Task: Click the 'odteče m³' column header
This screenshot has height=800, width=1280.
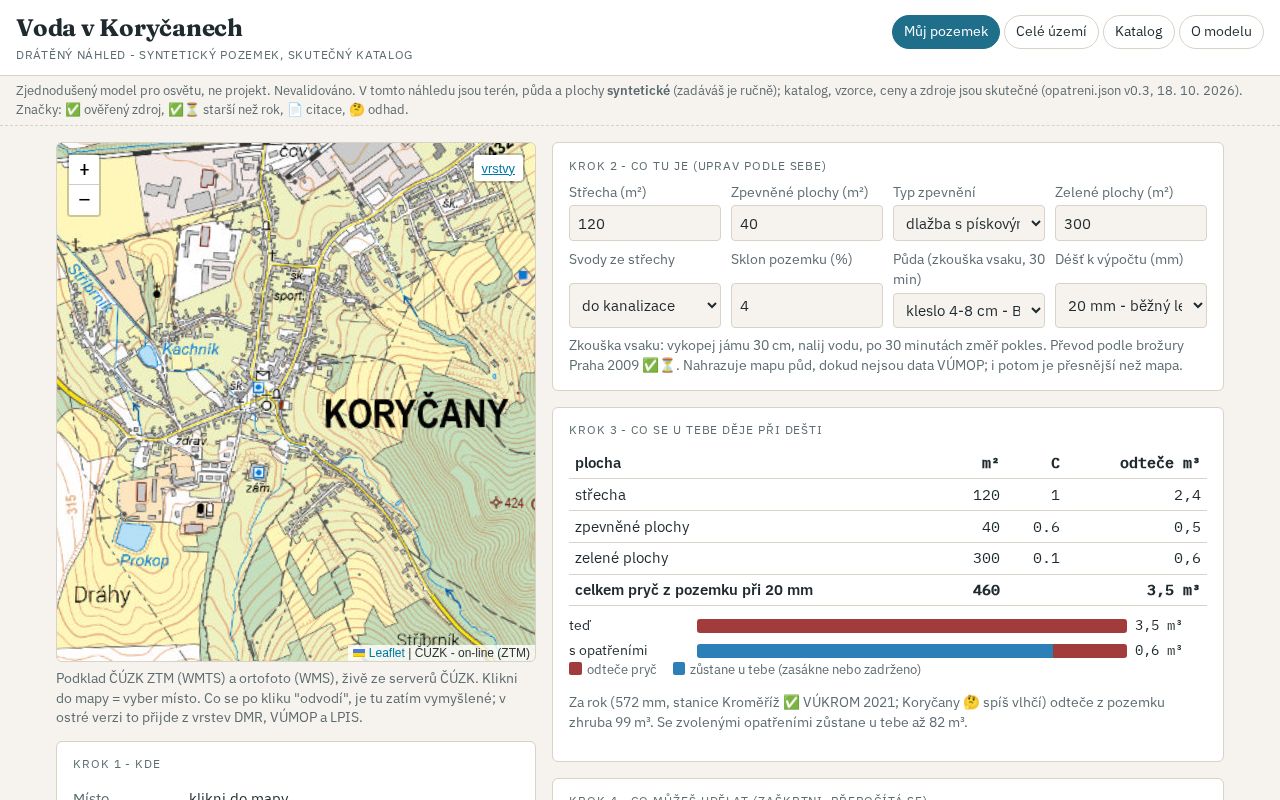Action: point(1160,463)
